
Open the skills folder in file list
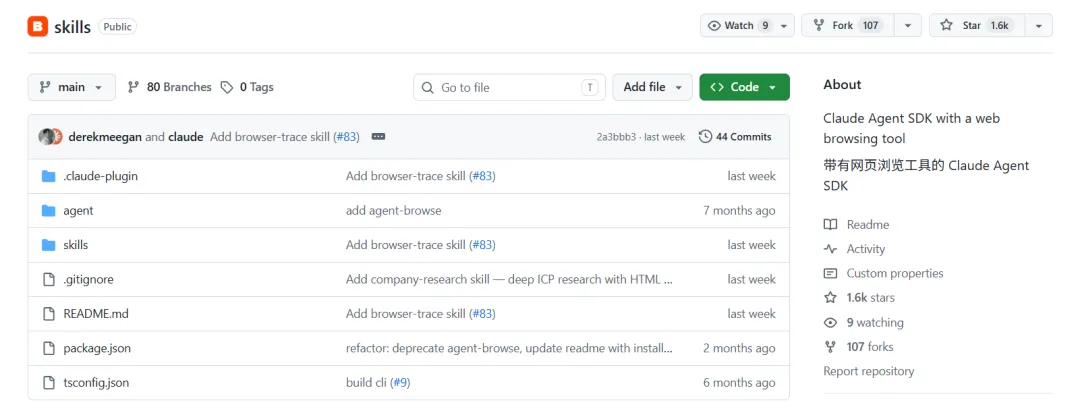[x=76, y=245]
